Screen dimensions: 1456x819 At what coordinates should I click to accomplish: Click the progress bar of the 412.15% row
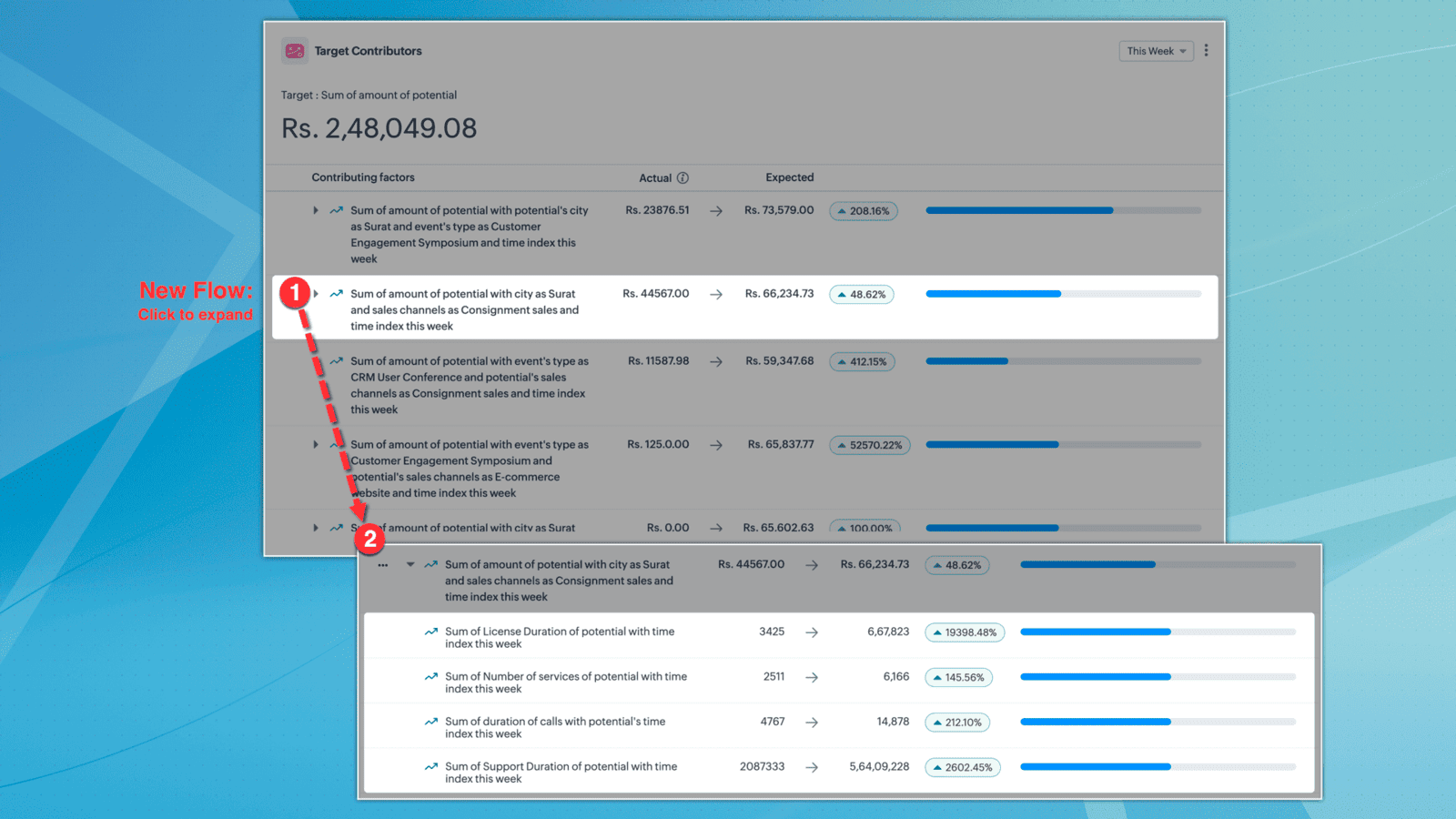(1064, 361)
